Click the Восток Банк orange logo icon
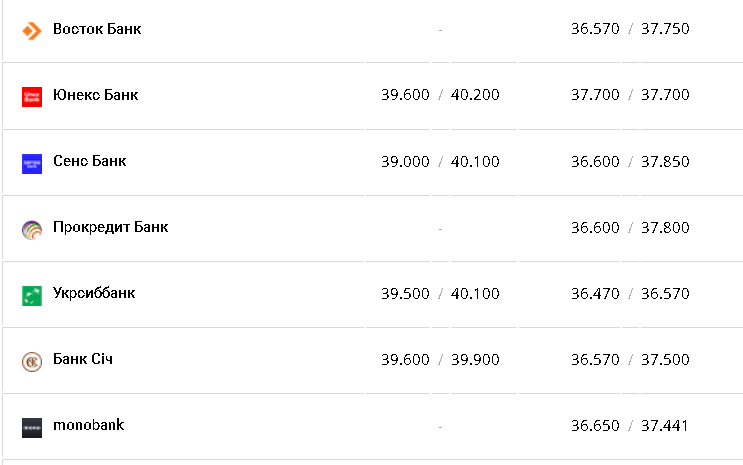The width and height of the screenshot is (743, 465). pyautogui.click(x=32, y=30)
